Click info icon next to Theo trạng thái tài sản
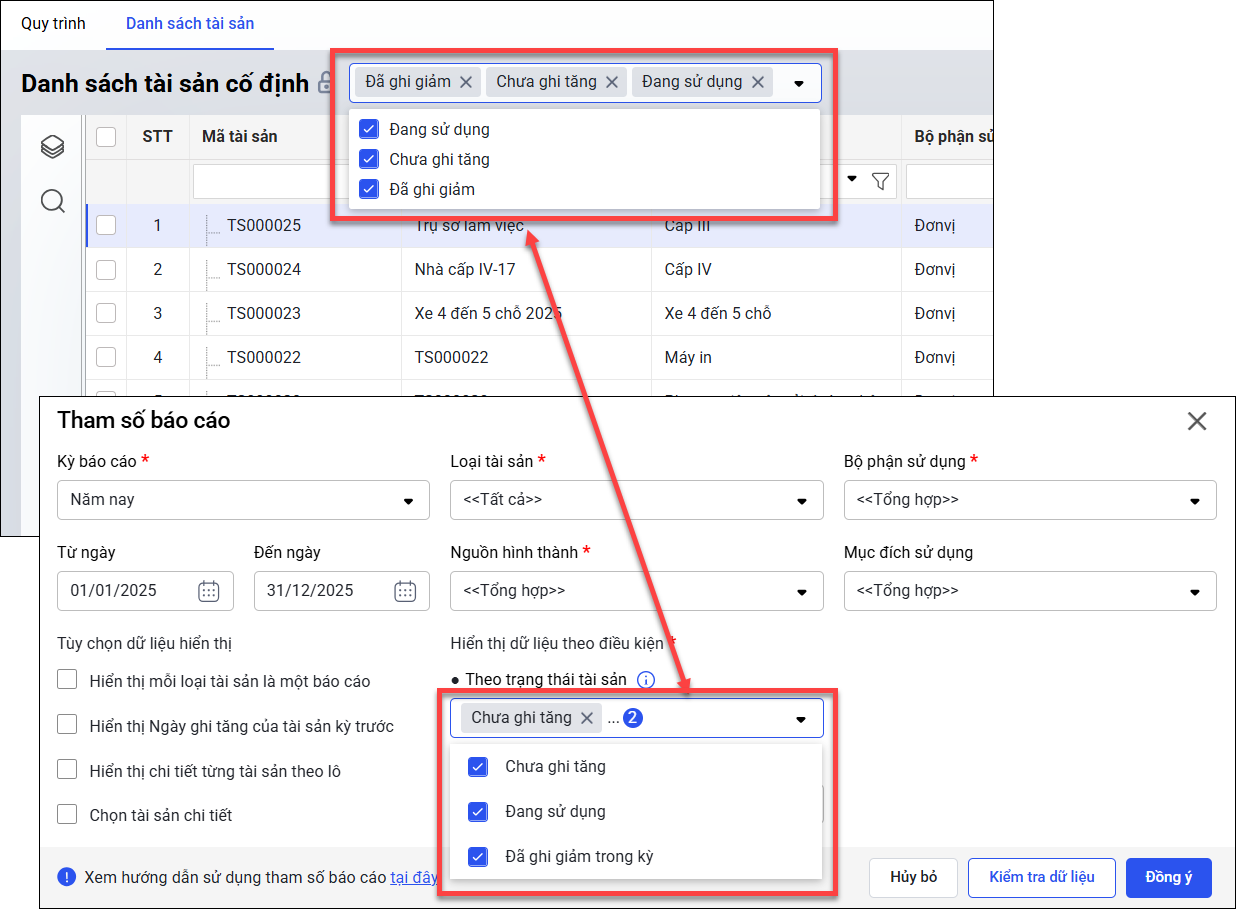The height and width of the screenshot is (909, 1236). (x=646, y=680)
